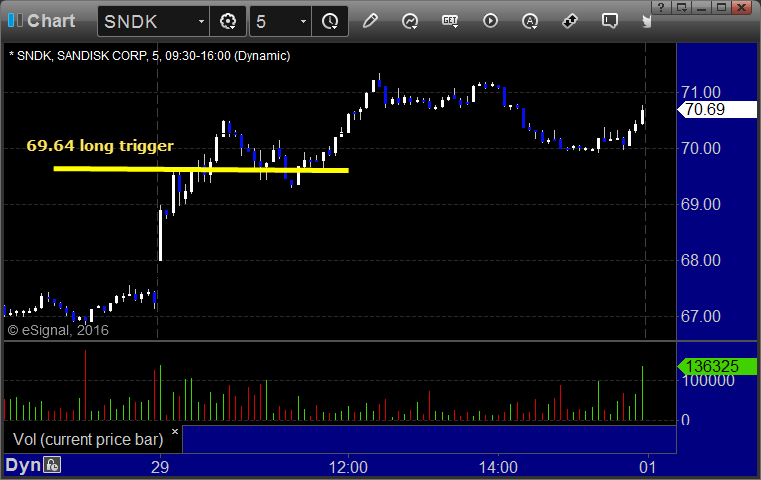Click the 100000 volume scale label

(709, 381)
